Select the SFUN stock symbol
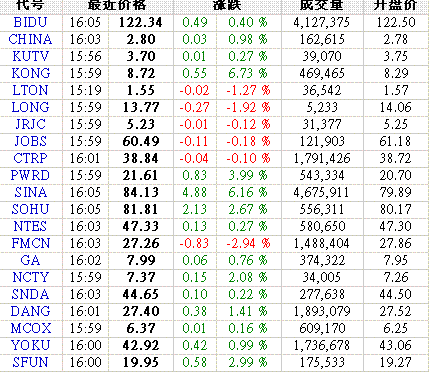 [30, 362]
